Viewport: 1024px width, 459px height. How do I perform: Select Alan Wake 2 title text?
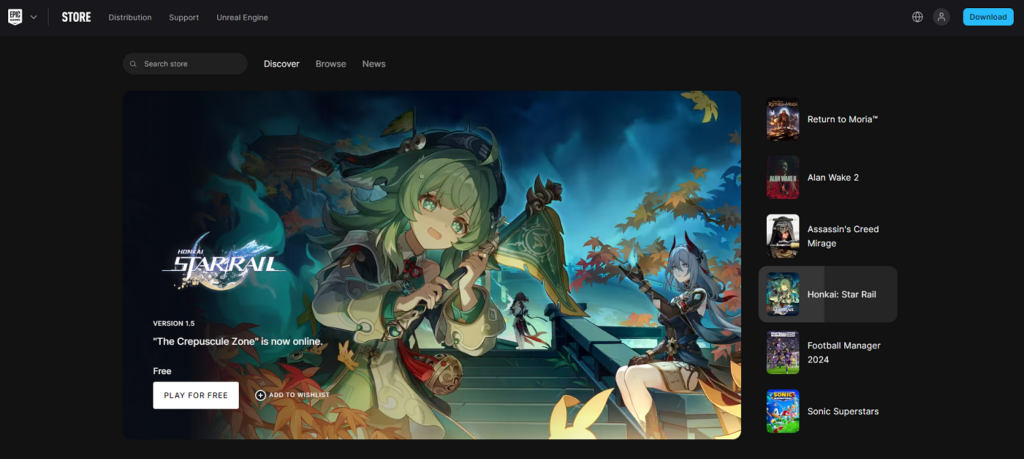pos(833,178)
